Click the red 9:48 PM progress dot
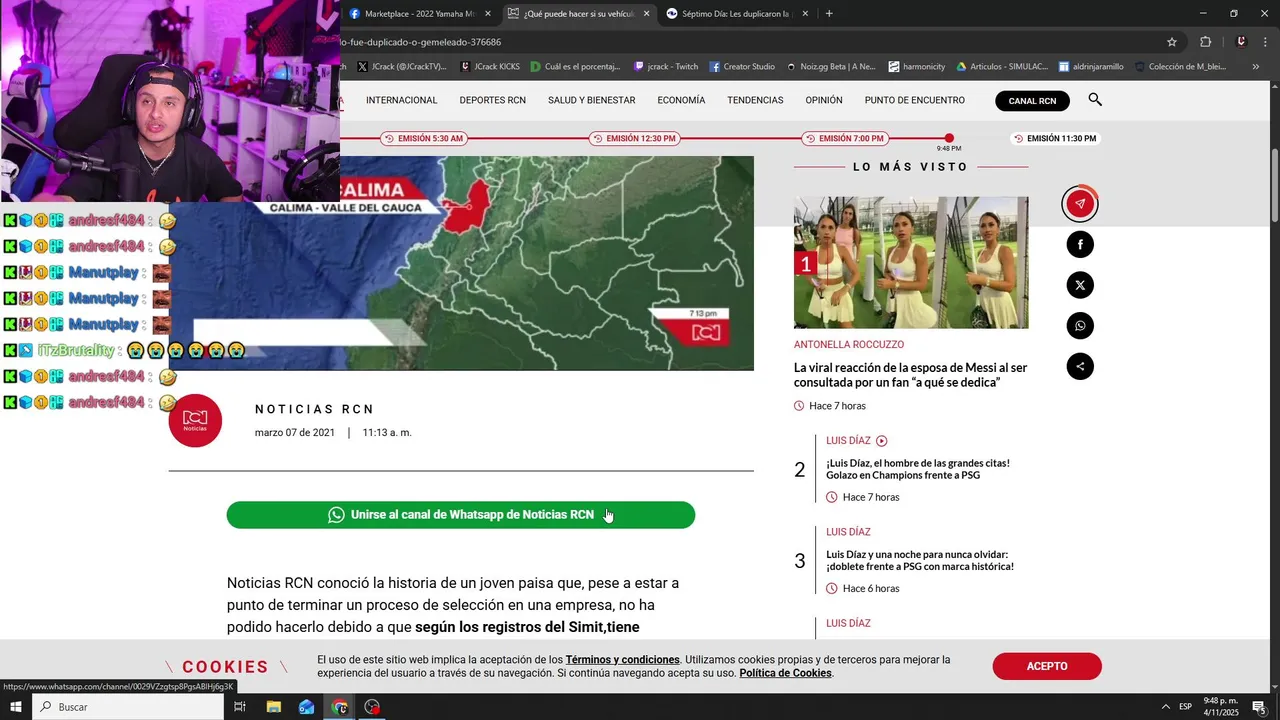Screen dimensions: 1280x720 (949, 138)
